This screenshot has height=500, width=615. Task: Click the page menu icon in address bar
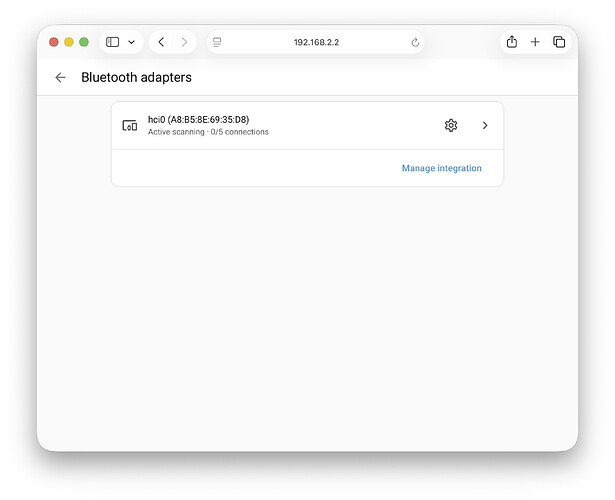pos(217,42)
